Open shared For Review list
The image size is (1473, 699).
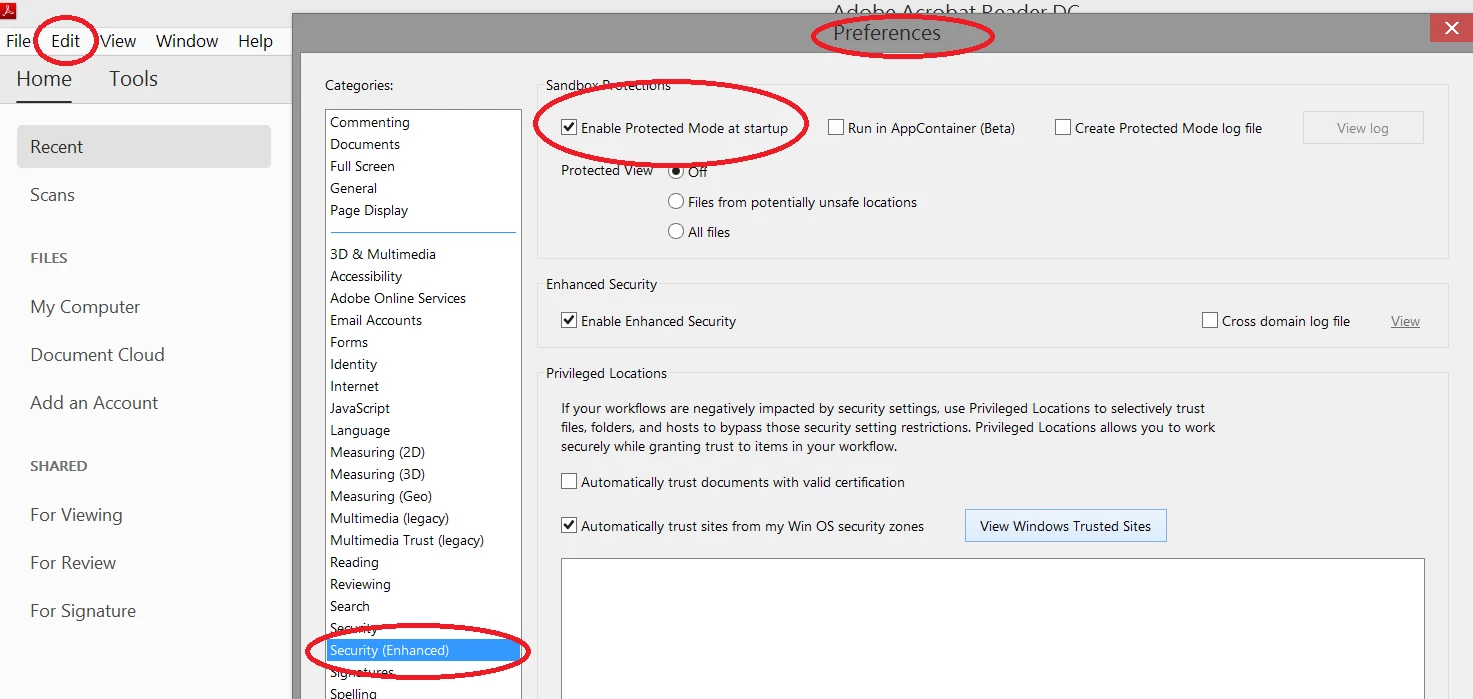(x=73, y=563)
